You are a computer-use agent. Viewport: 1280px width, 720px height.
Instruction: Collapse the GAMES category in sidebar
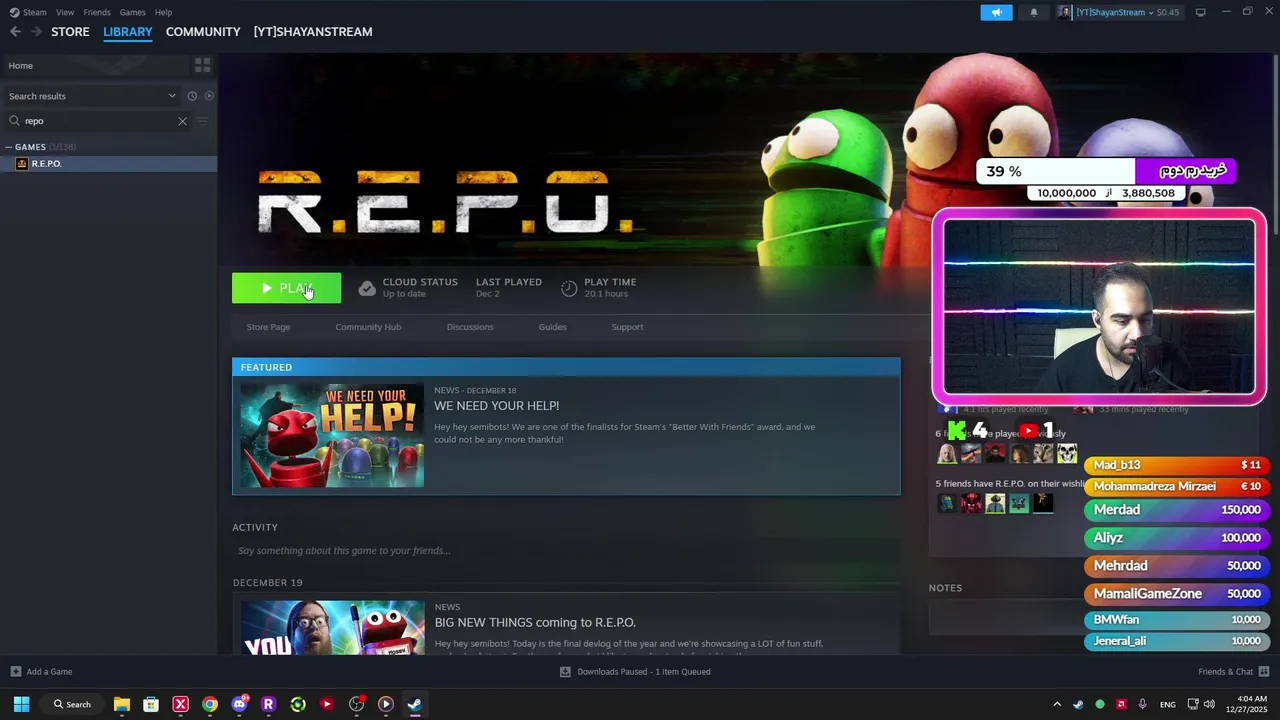[9, 147]
